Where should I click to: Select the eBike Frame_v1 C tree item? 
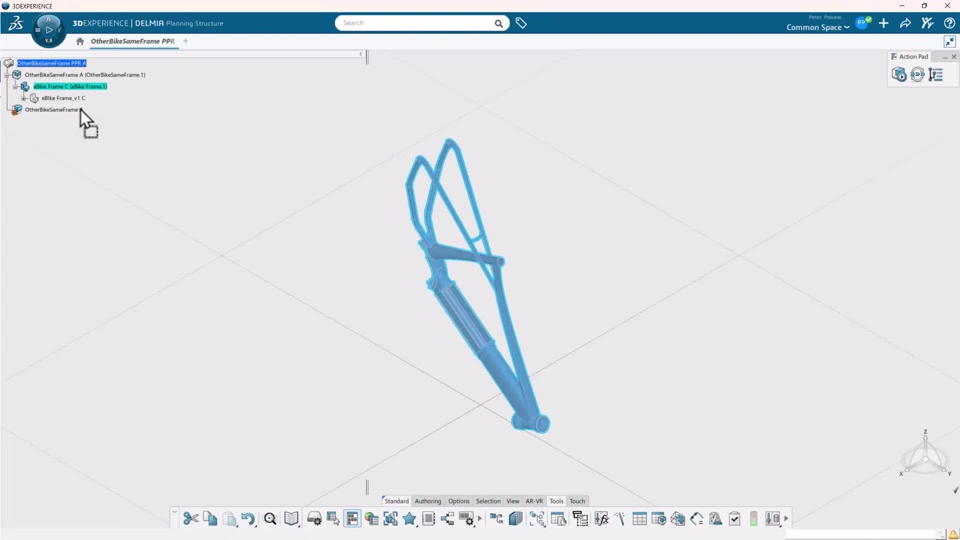pyautogui.click(x=63, y=98)
